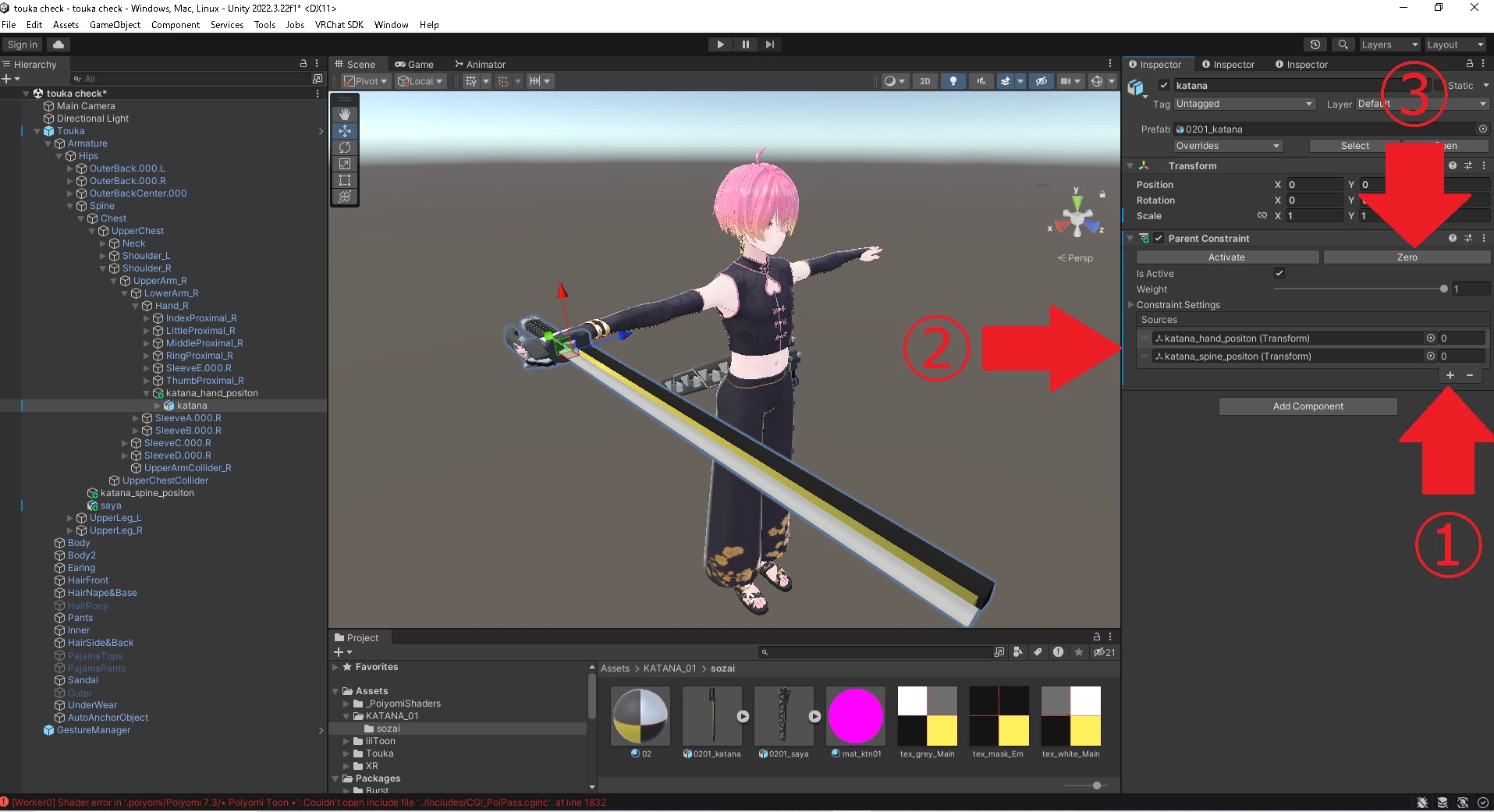
Task: Toggle Parent Constraint enabled checkbox
Action: pos(1159,239)
